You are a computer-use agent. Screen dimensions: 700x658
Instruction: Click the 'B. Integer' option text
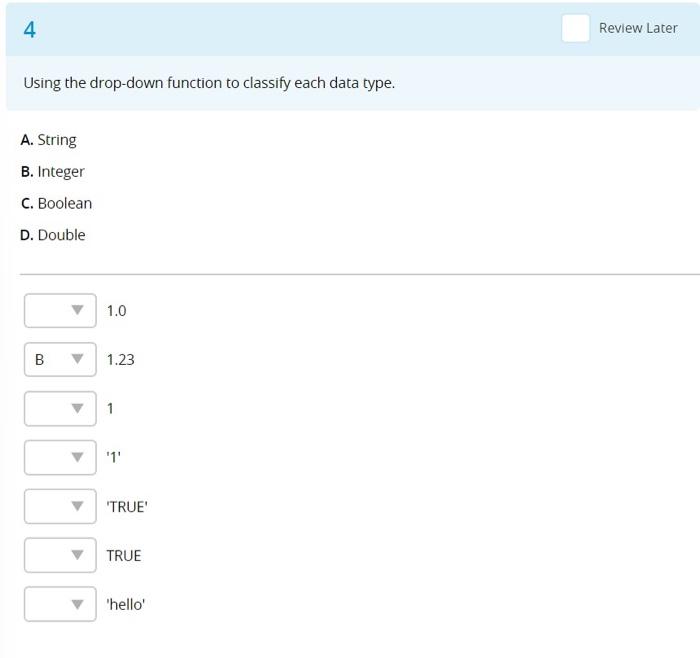[52, 171]
